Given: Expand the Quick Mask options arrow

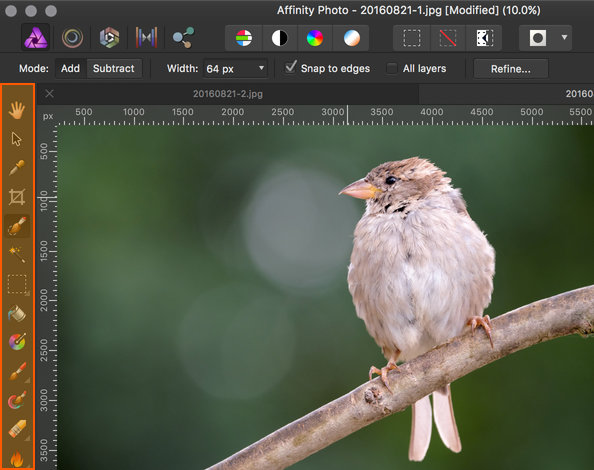Looking at the screenshot, I should point(564,37).
